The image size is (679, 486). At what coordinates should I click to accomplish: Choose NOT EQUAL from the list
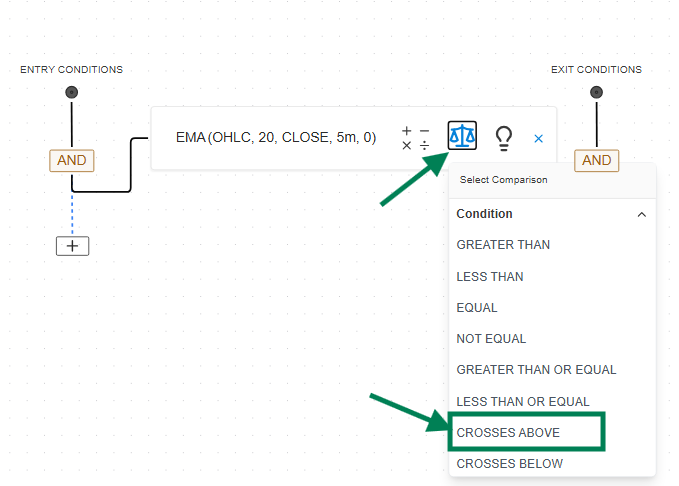pos(491,339)
